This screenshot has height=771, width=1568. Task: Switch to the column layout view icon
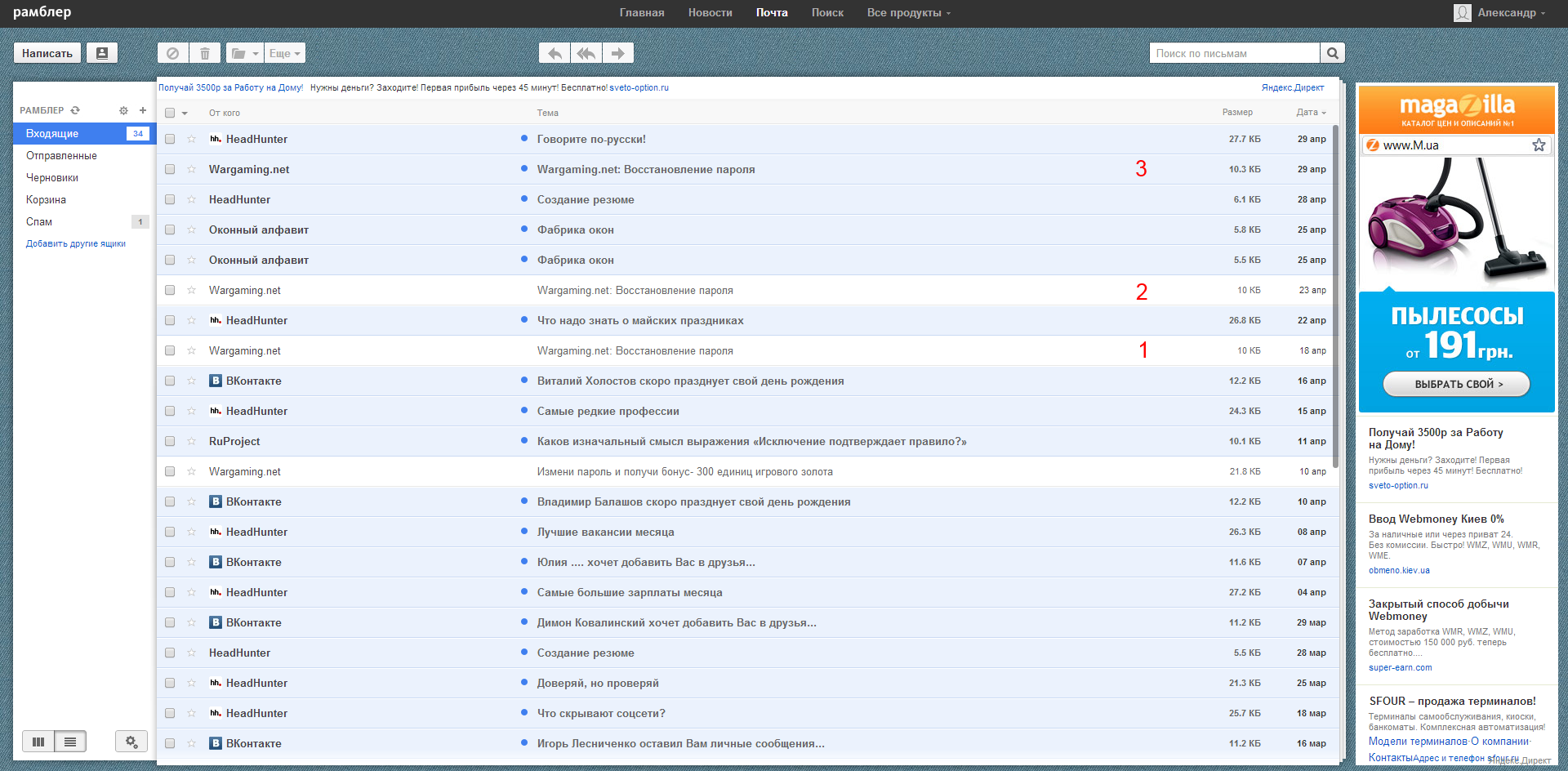[x=38, y=742]
